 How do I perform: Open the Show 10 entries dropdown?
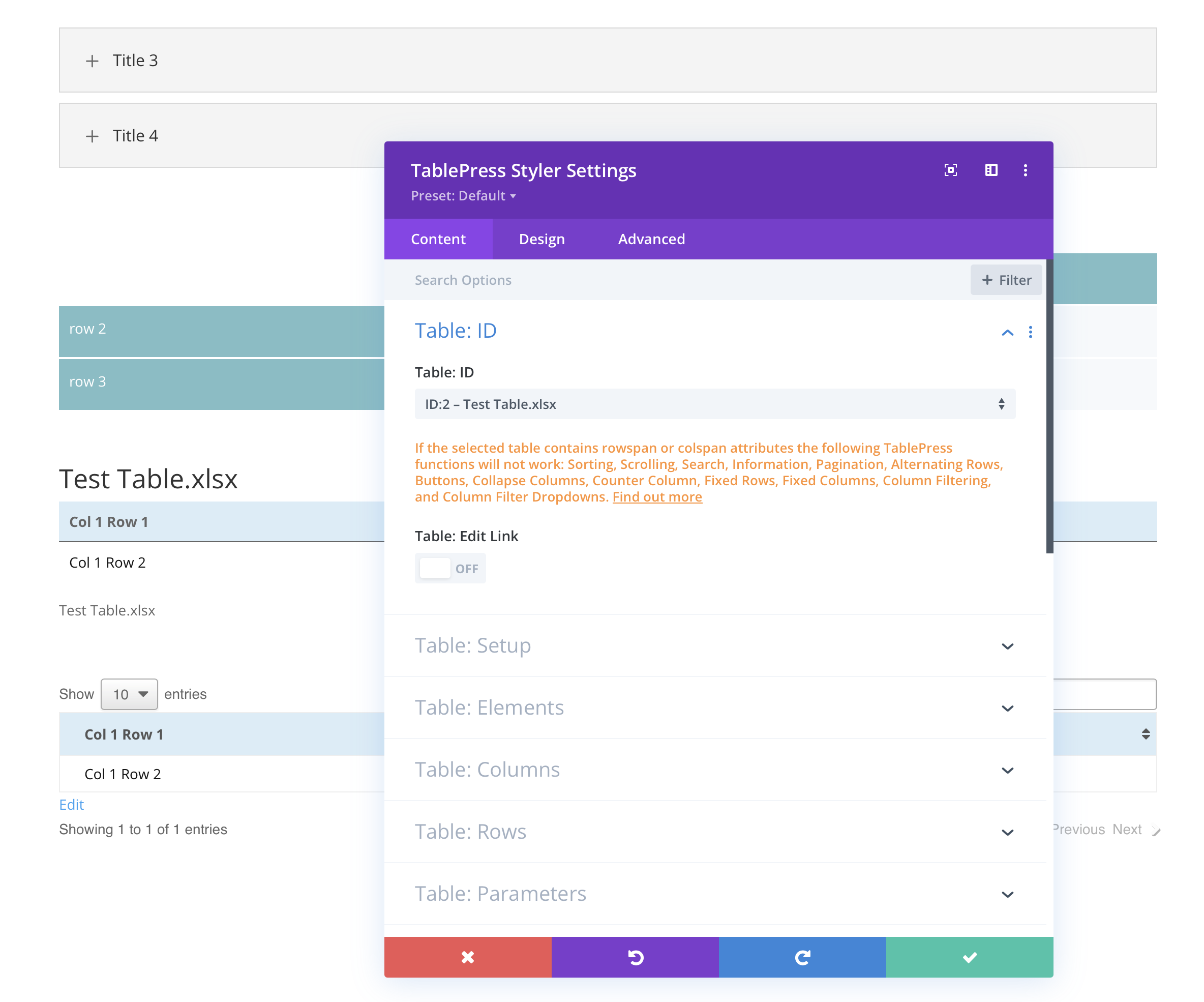click(130, 694)
